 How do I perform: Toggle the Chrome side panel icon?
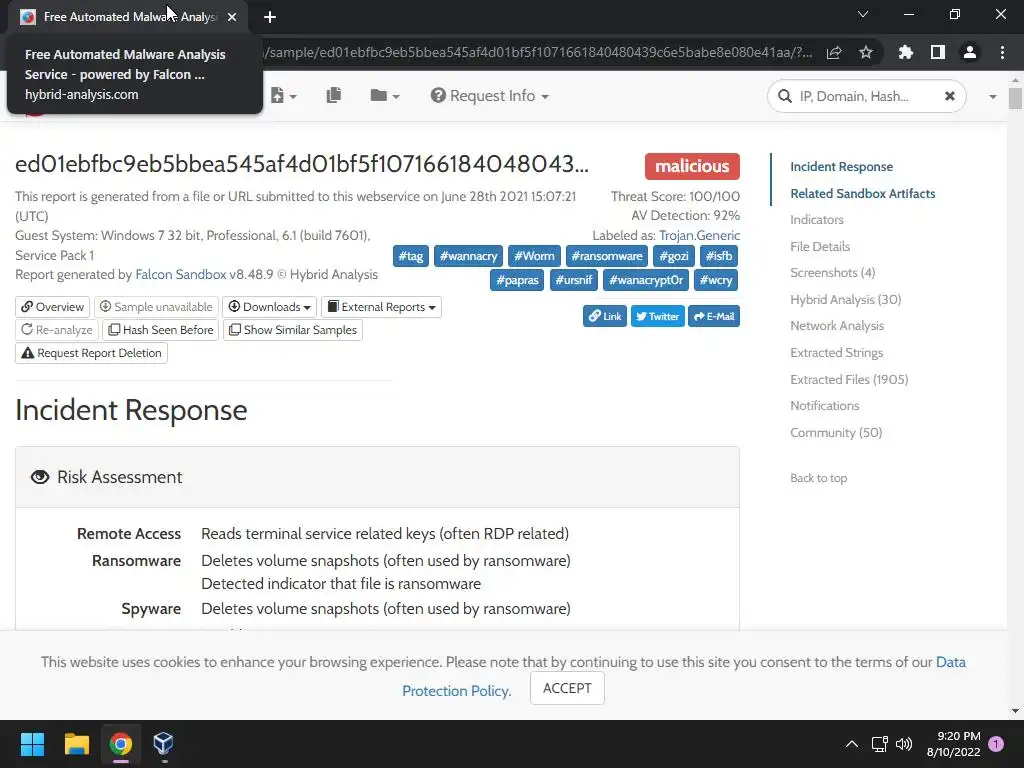(x=938, y=52)
